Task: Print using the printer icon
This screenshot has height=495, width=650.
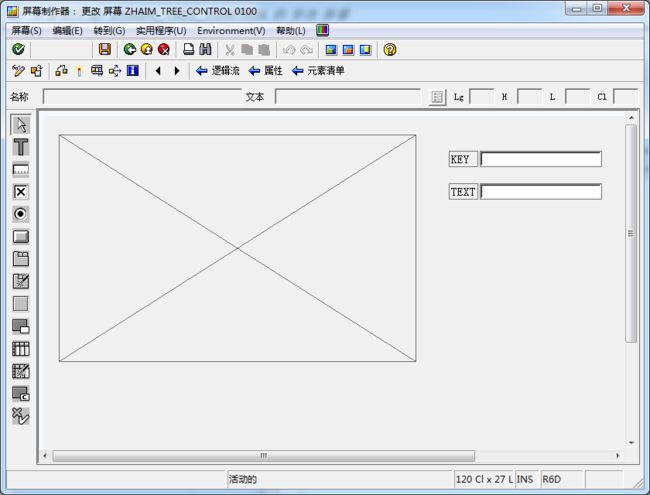Action: [x=189, y=50]
